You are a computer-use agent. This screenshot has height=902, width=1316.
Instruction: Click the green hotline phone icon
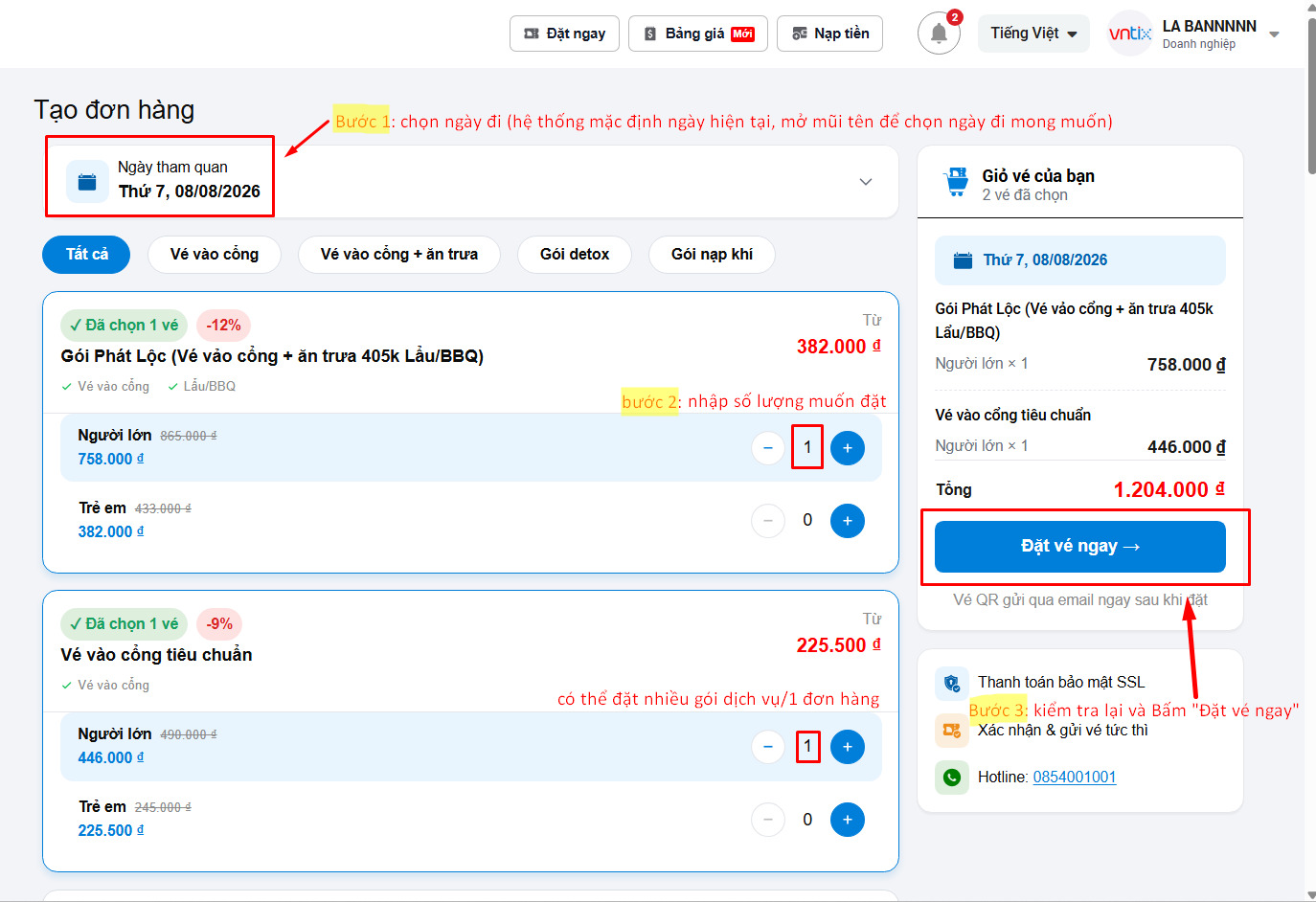(952, 778)
